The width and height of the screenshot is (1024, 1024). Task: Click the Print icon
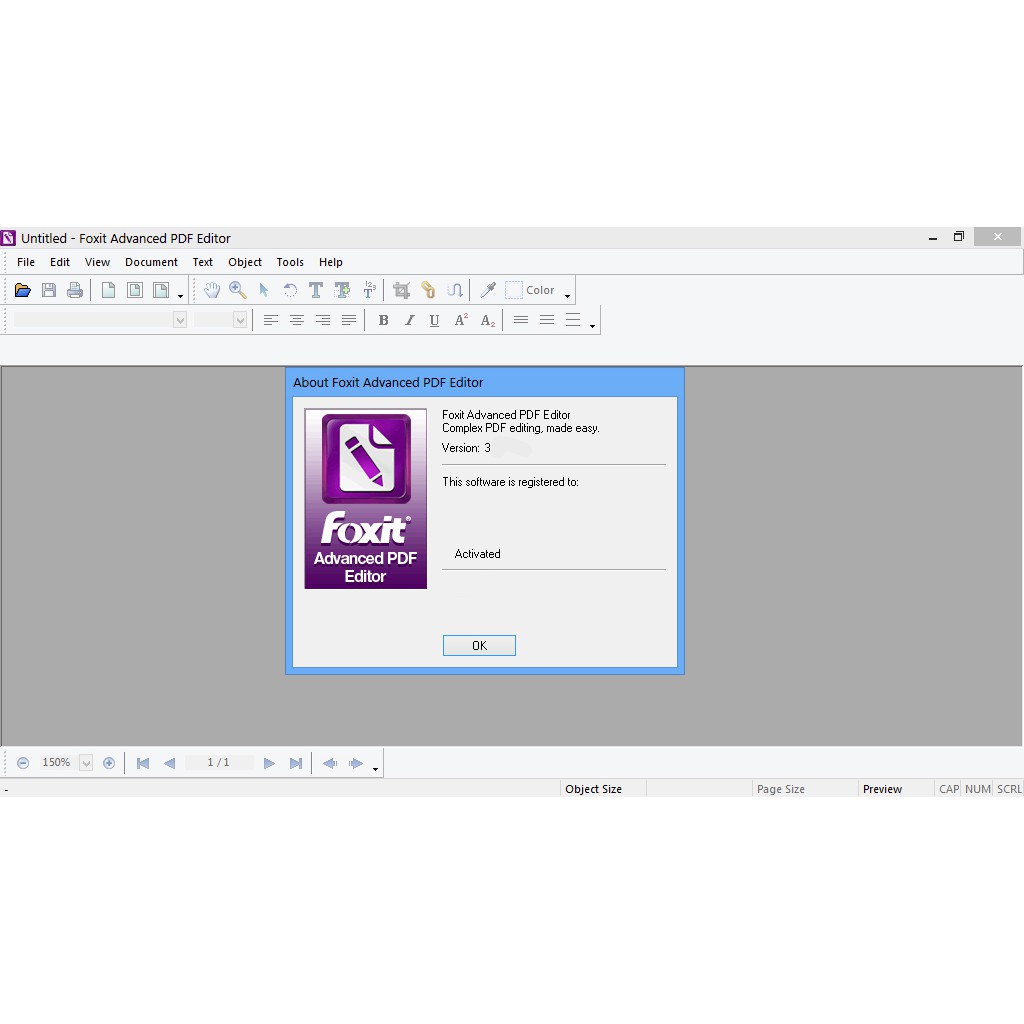tap(75, 291)
